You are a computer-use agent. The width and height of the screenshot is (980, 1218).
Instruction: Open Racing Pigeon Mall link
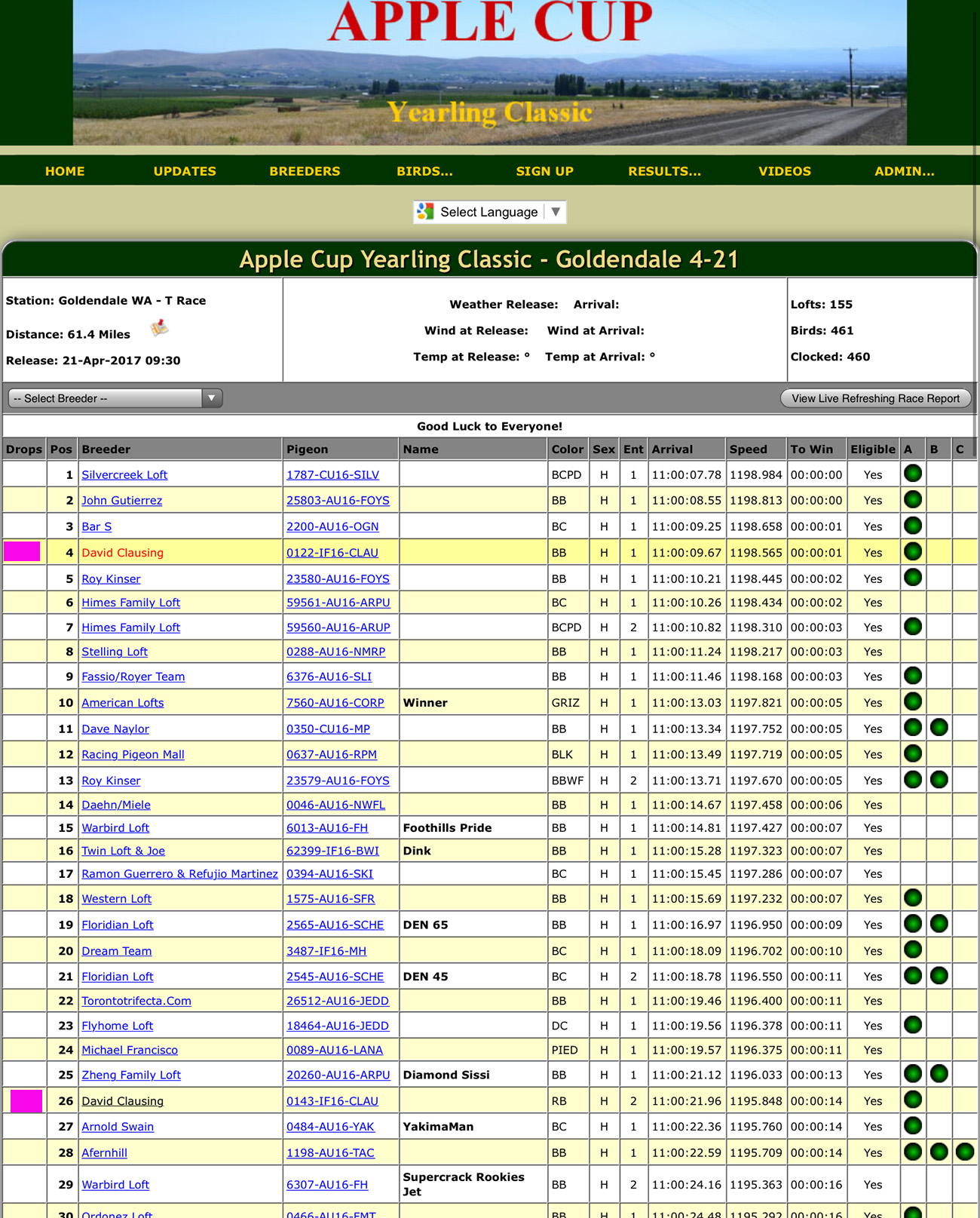point(133,754)
